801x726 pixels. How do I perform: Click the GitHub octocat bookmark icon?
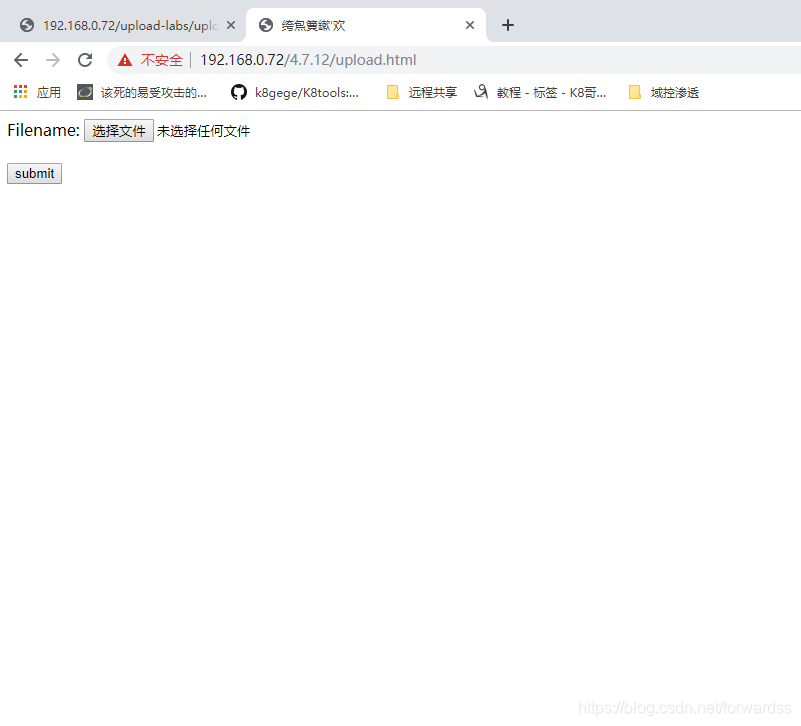(x=239, y=92)
